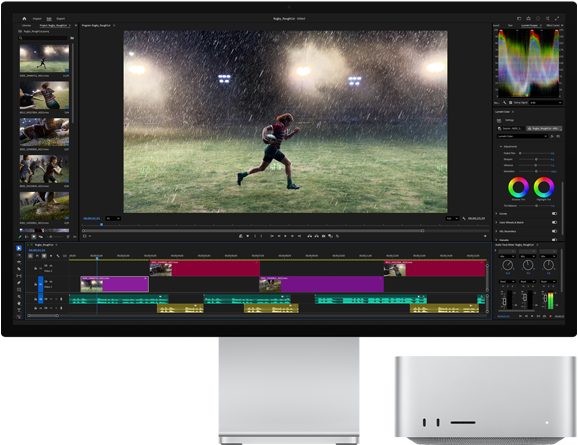The height and width of the screenshot is (445, 578).
Task: Click the audio mixer record button
Action: [551, 316]
